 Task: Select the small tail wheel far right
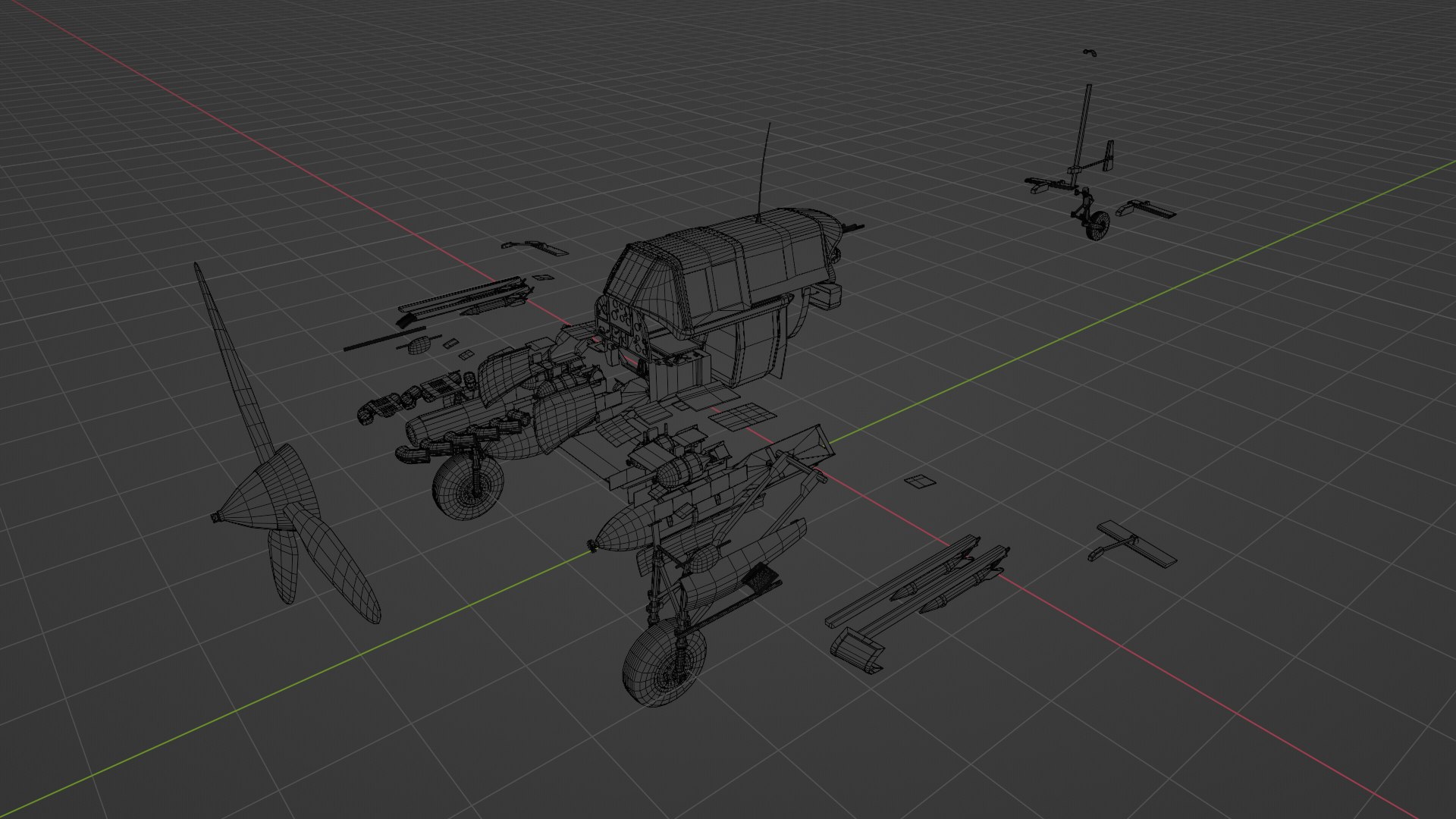coord(1097,225)
